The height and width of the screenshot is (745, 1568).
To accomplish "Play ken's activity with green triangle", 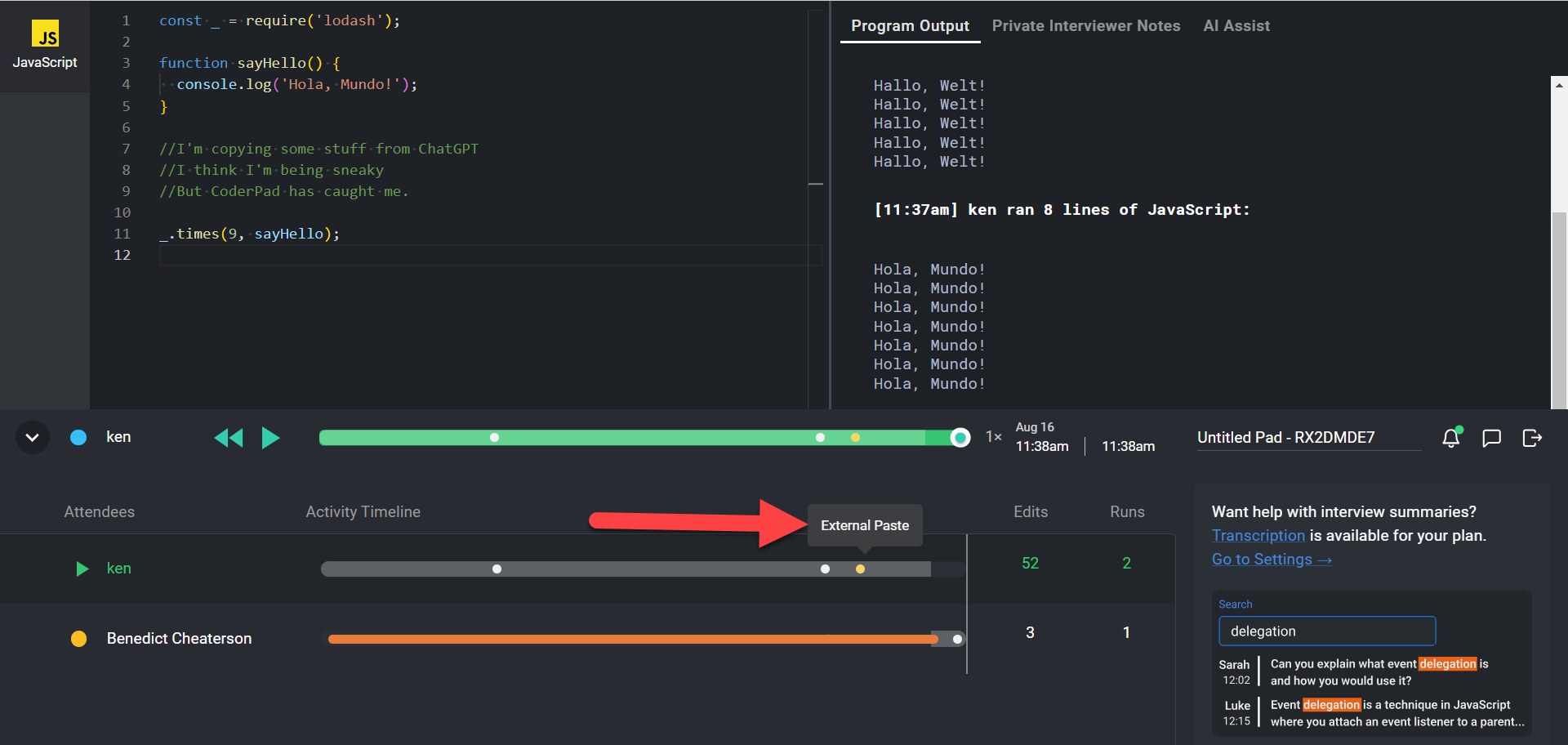I will point(82,569).
